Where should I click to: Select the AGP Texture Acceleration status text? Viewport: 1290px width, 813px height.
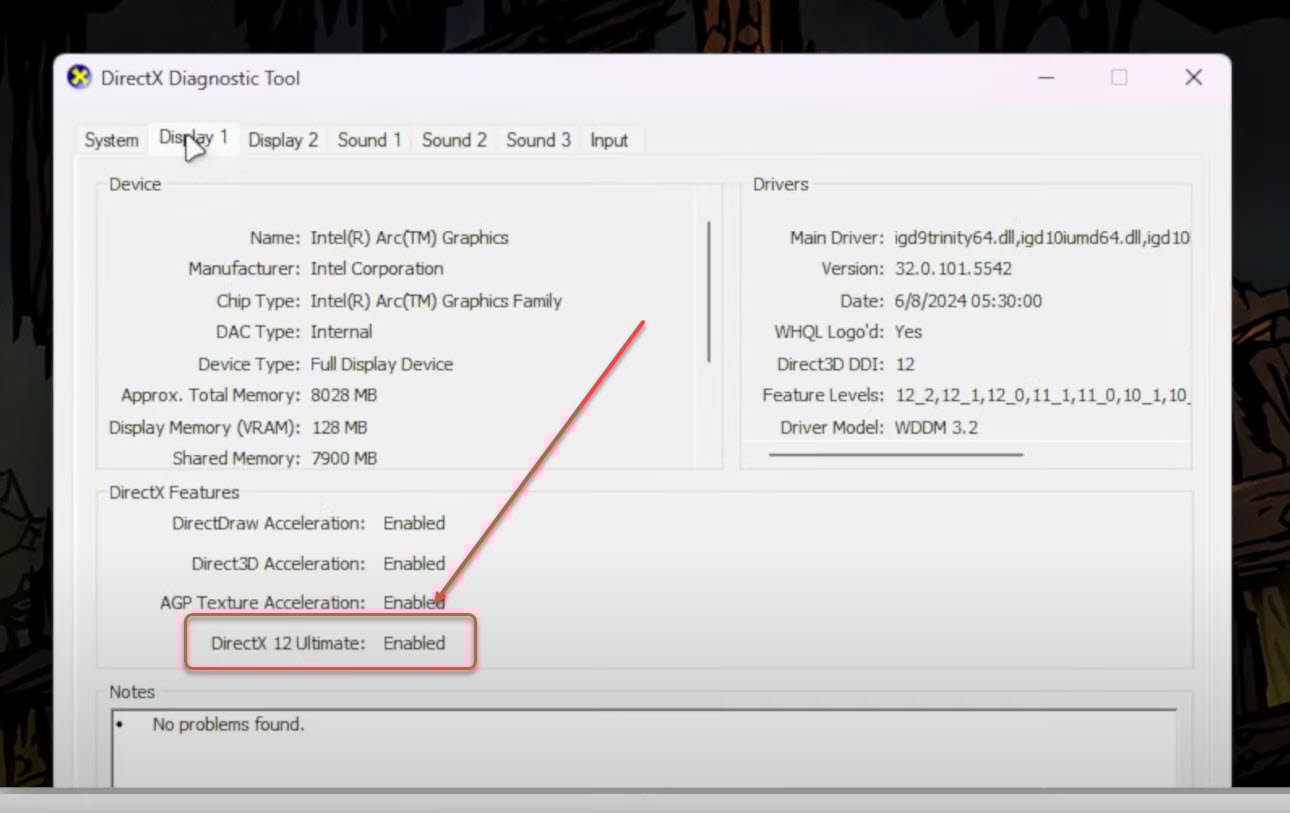coord(414,602)
